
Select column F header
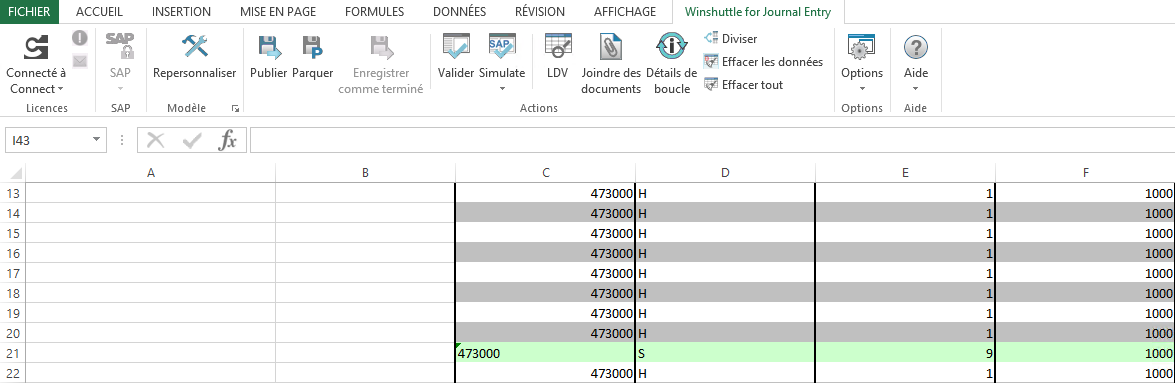pyautogui.click(x=1085, y=173)
